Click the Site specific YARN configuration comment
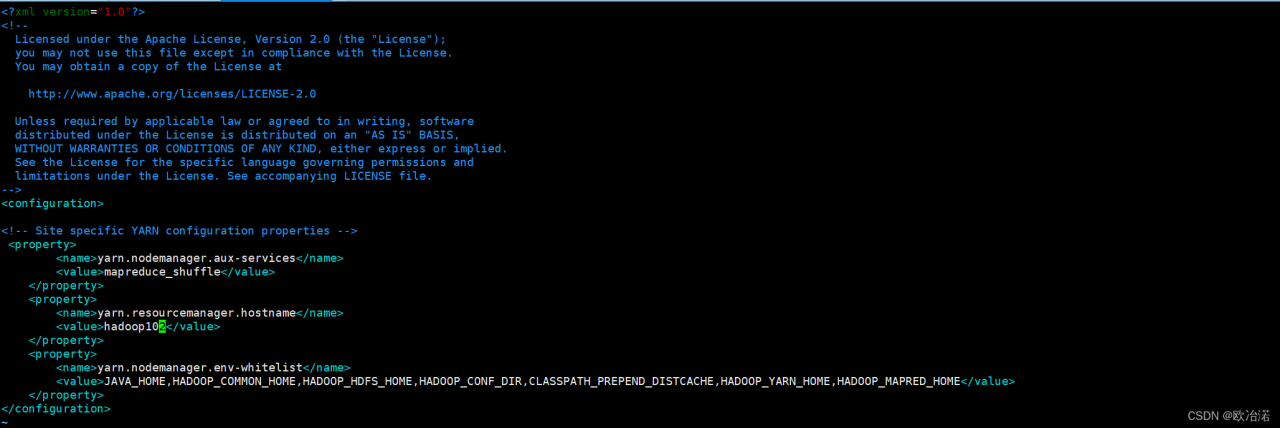Viewport: 1280px width, 428px height. pos(179,230)
